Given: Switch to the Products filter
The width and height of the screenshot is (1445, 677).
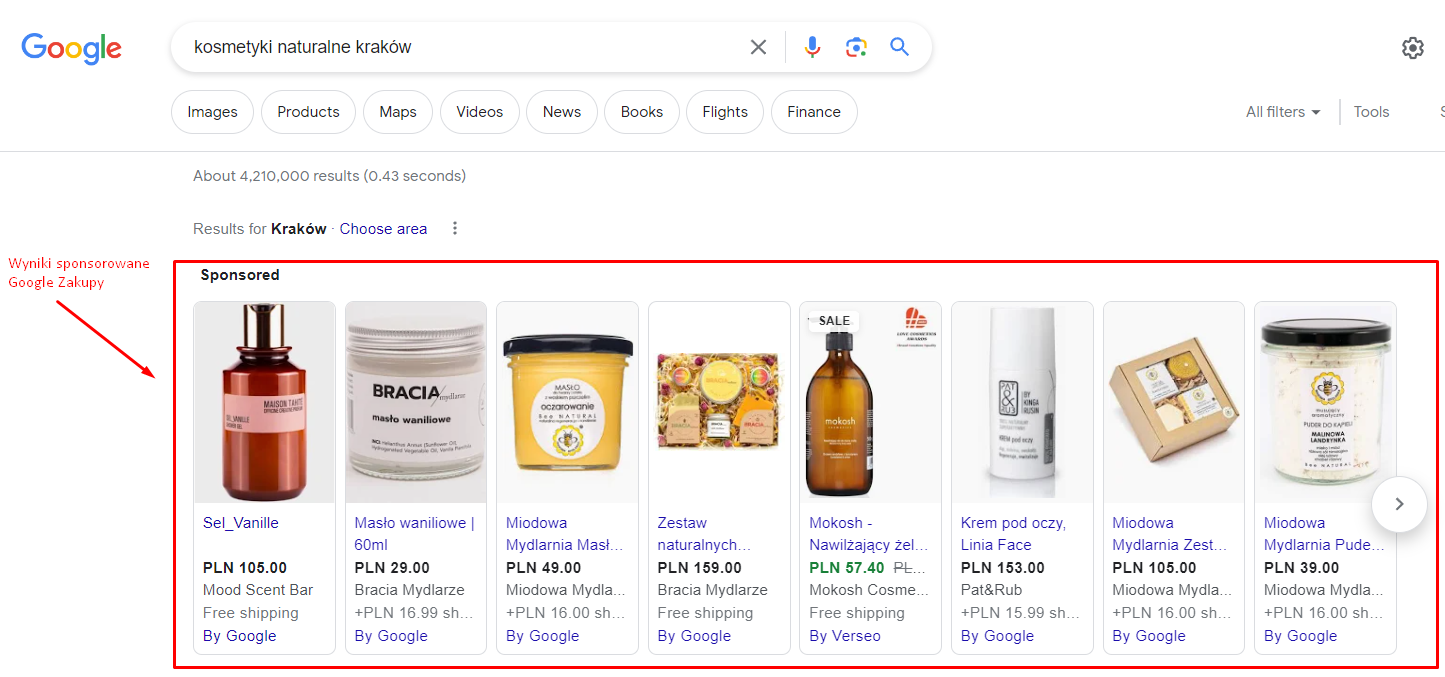Looking at the screenshot, I should pyautogui.click(x=308, y=112).
